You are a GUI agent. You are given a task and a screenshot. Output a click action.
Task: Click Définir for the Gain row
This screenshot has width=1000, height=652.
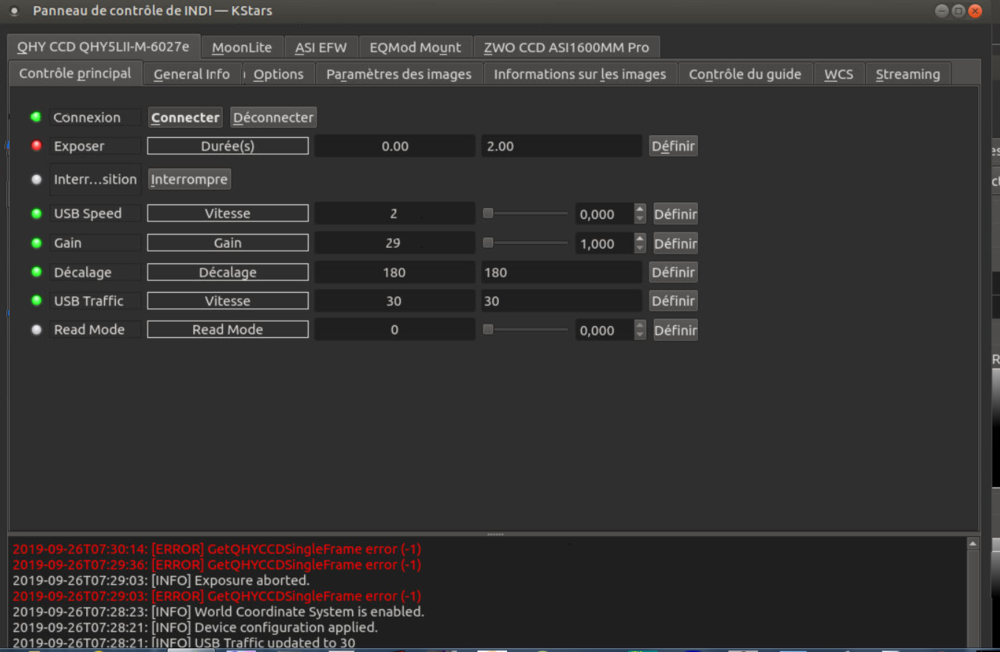coord(675,244)
